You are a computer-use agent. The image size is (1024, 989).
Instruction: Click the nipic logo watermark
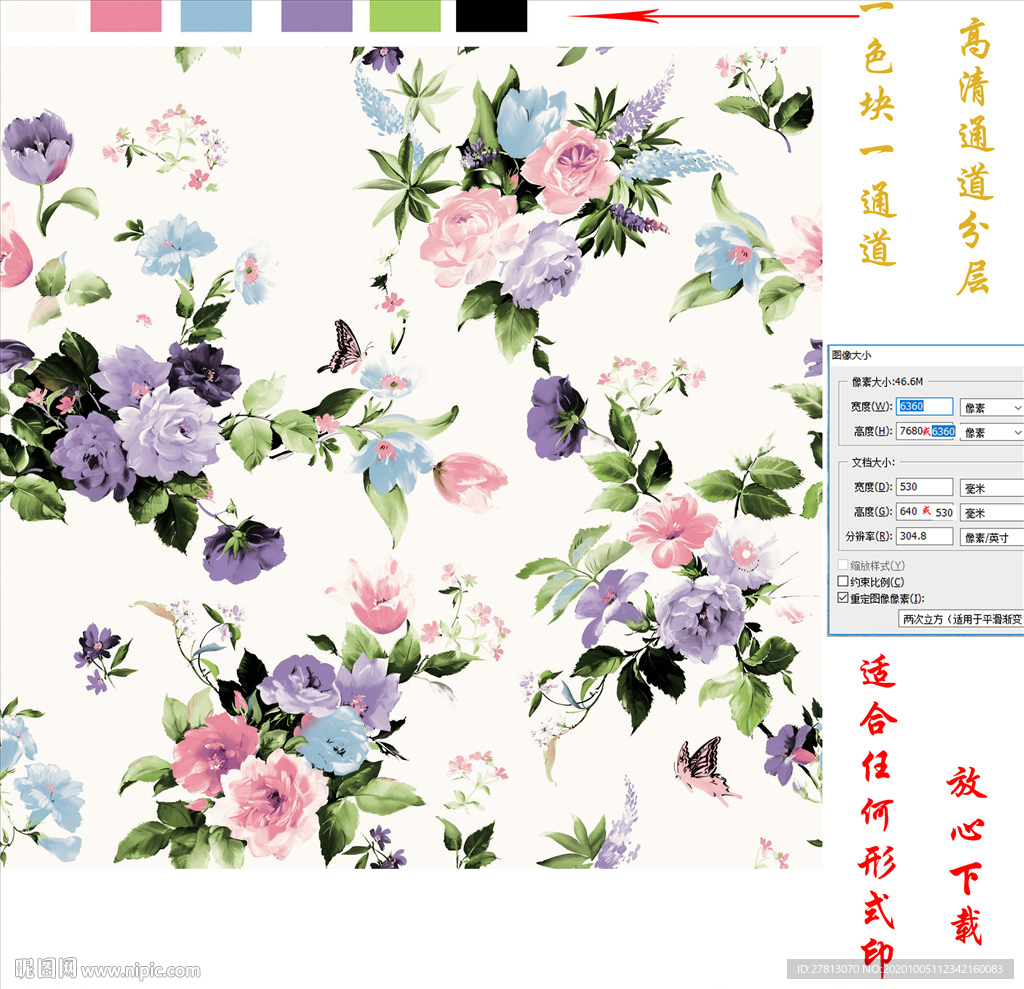pyautogui.click(x=45, y=968)
